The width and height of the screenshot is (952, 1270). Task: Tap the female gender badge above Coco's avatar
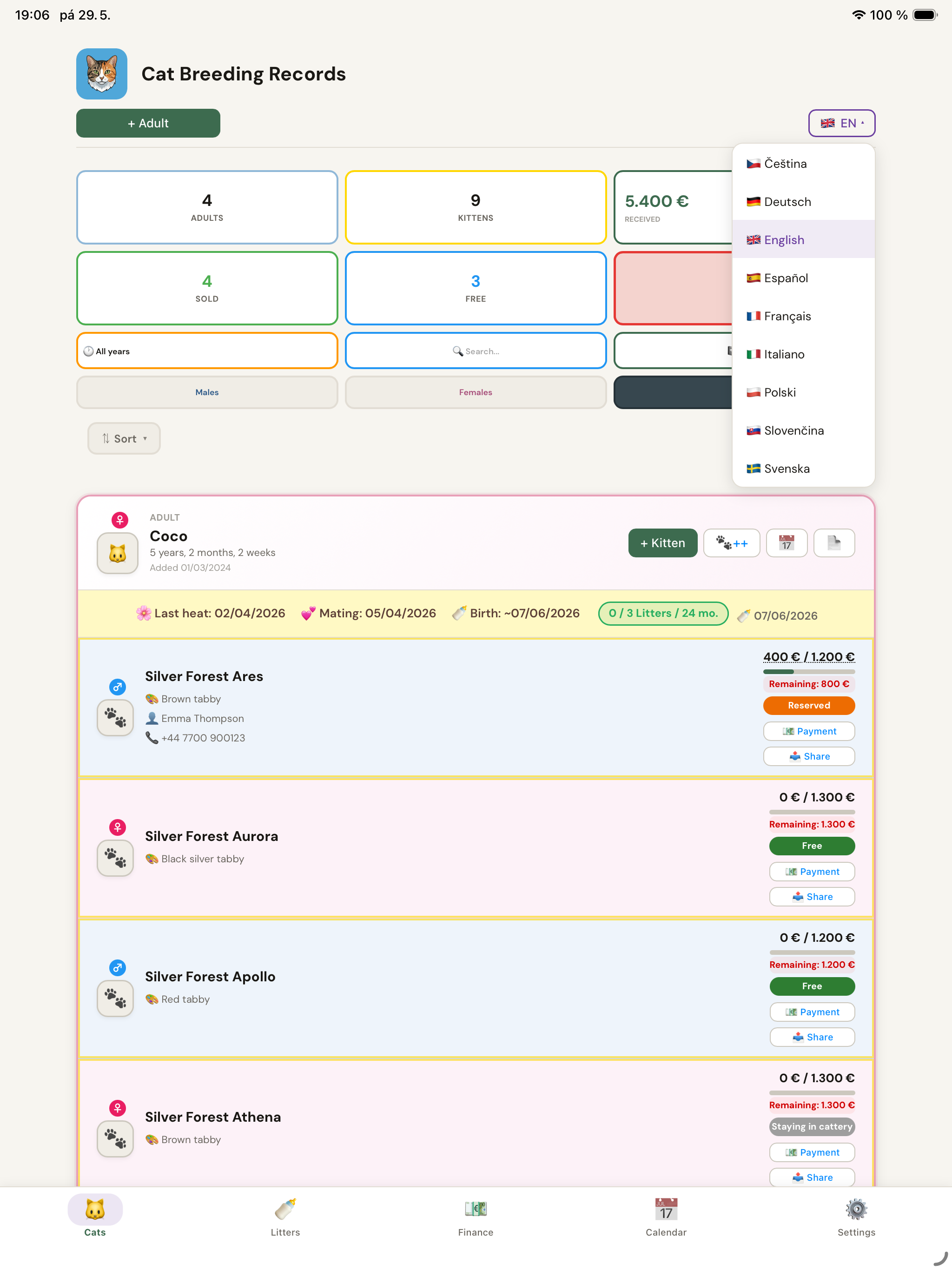119,520
